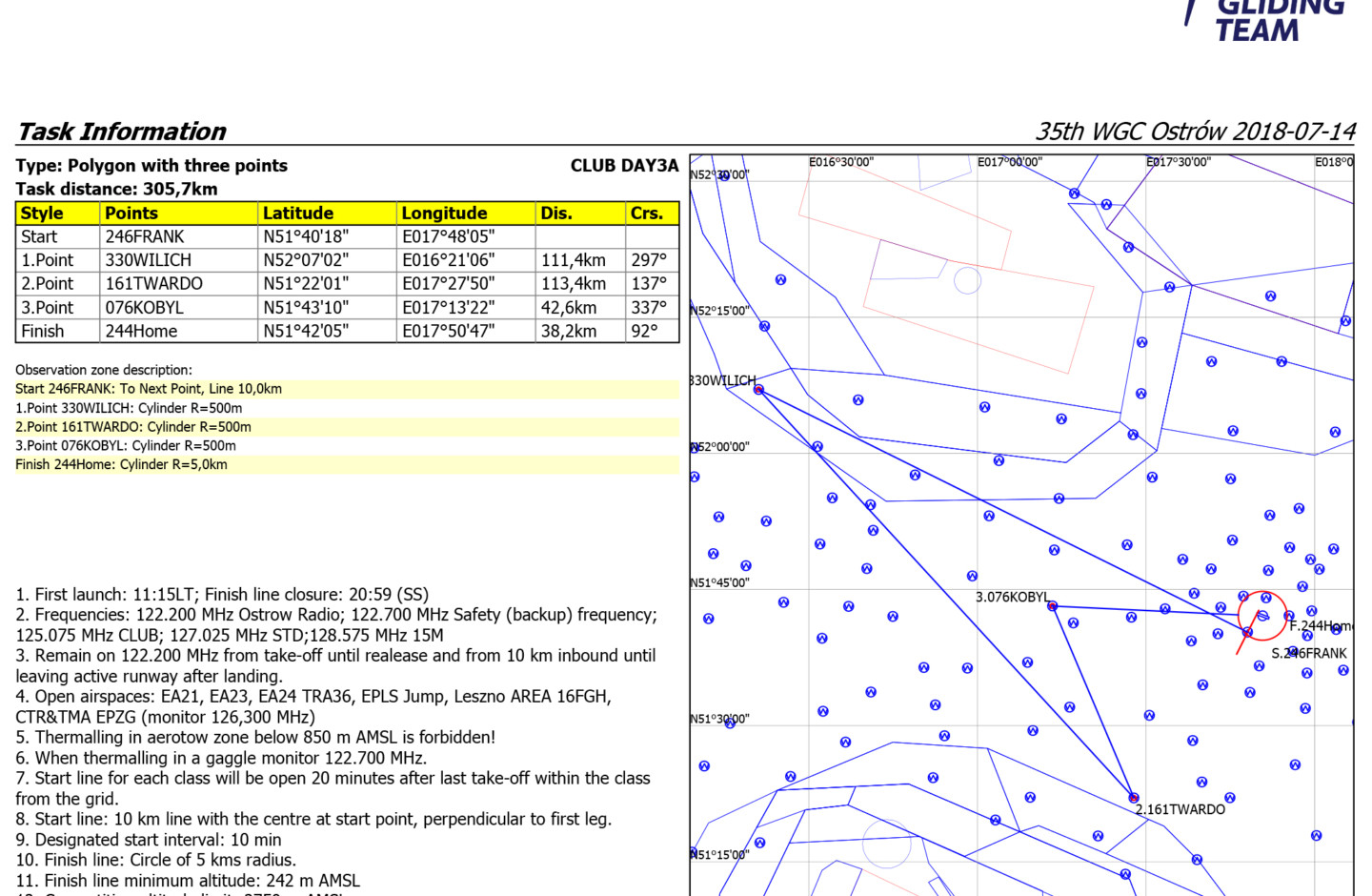The width and height of the screenshot is (1372, 896).
Task: Click the 2.161TWARDO turnpoint marker on map
Action: point(1133,798)
